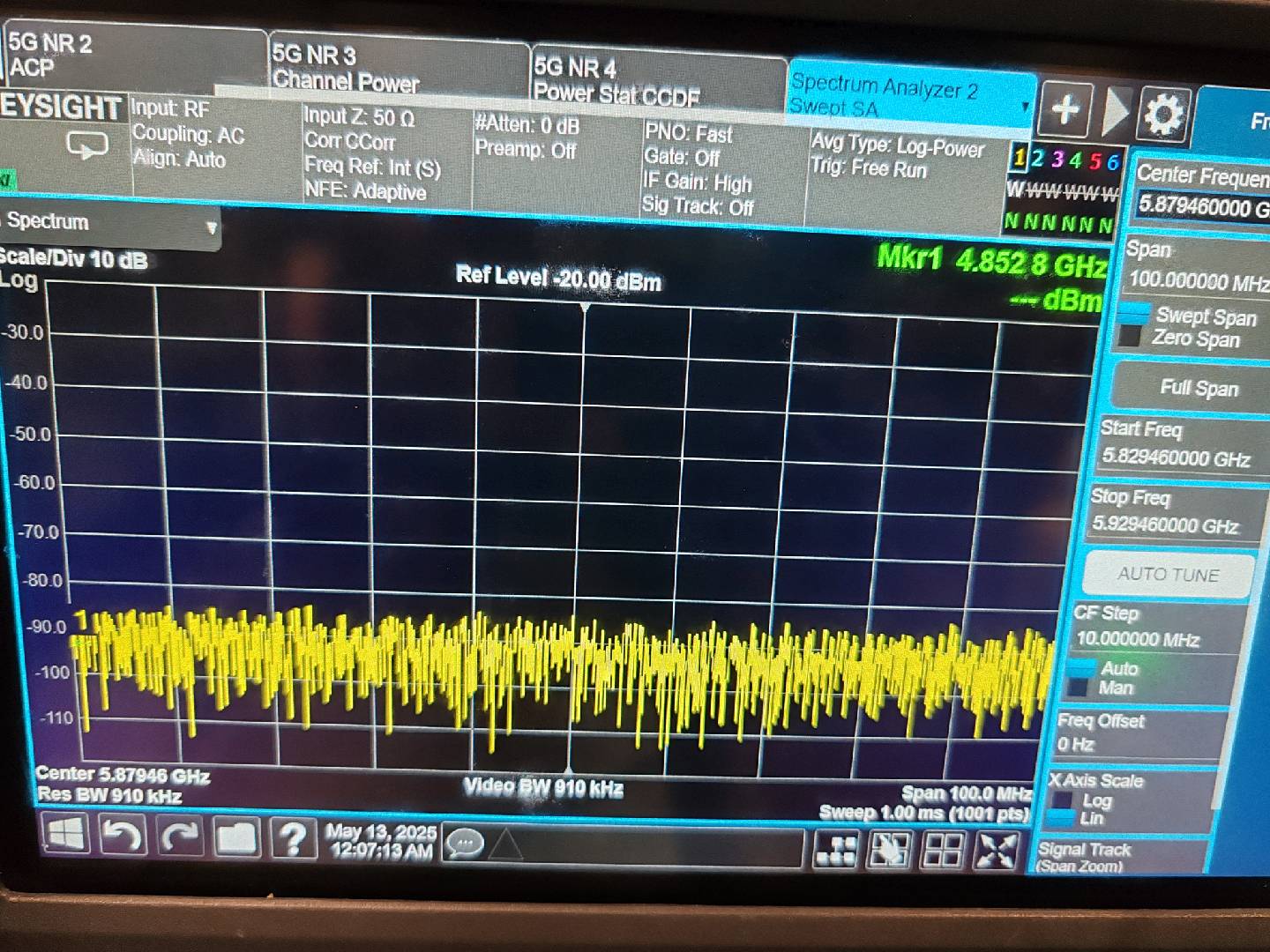Image resolution: width=1270 pixels, height=952 pixels.
Task: Select trace 6 blue indicator
Action: click(1113, 162)
